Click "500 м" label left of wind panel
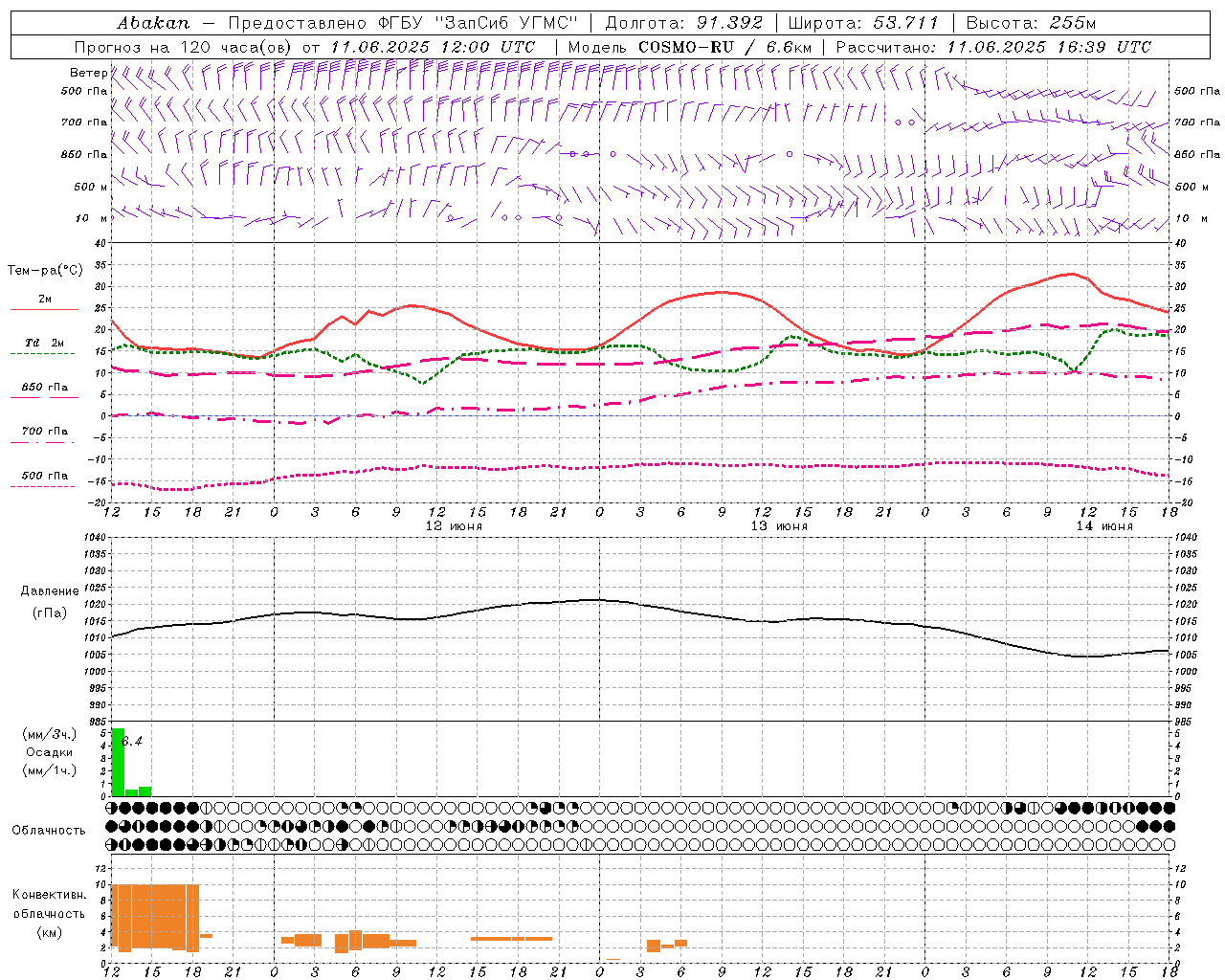Screen dimensions: 1225x980 [91, 187]
